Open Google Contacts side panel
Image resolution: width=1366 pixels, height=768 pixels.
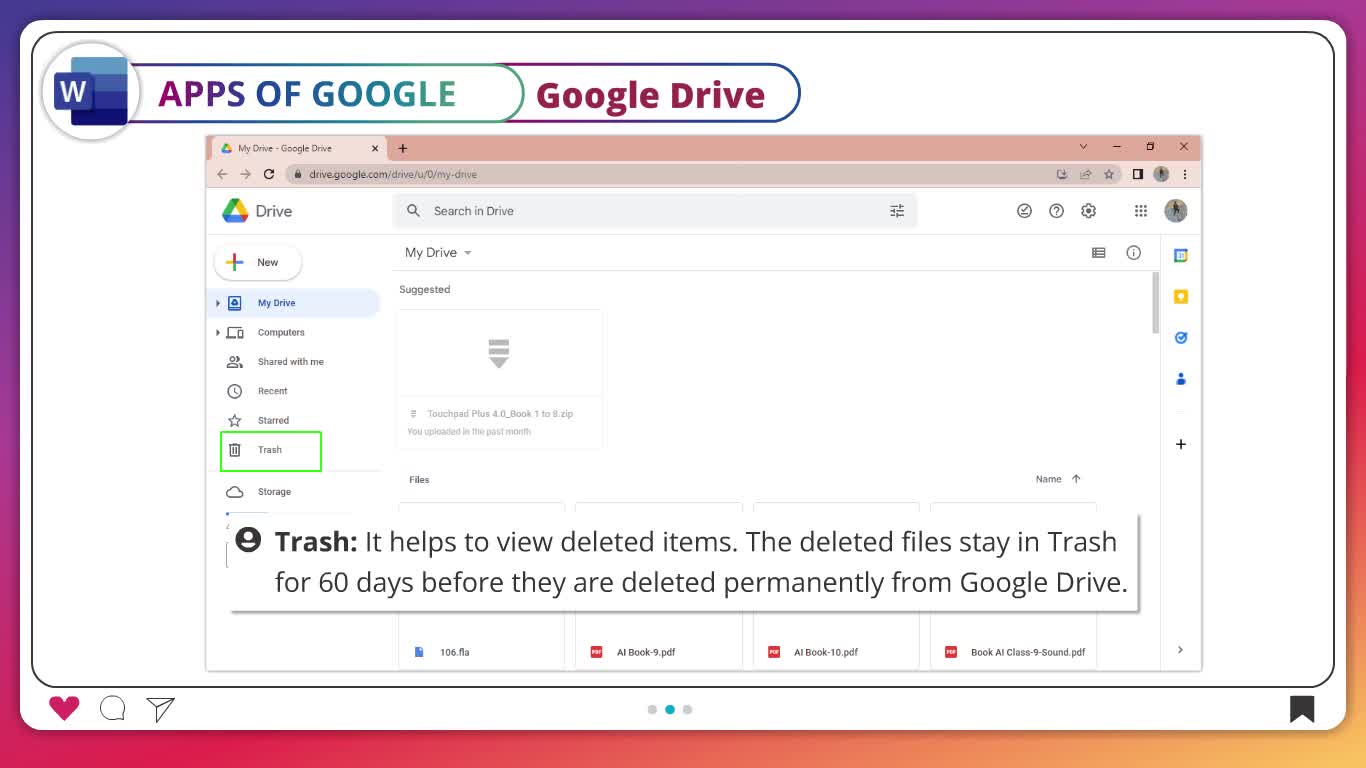click(x=1181, y=379)
